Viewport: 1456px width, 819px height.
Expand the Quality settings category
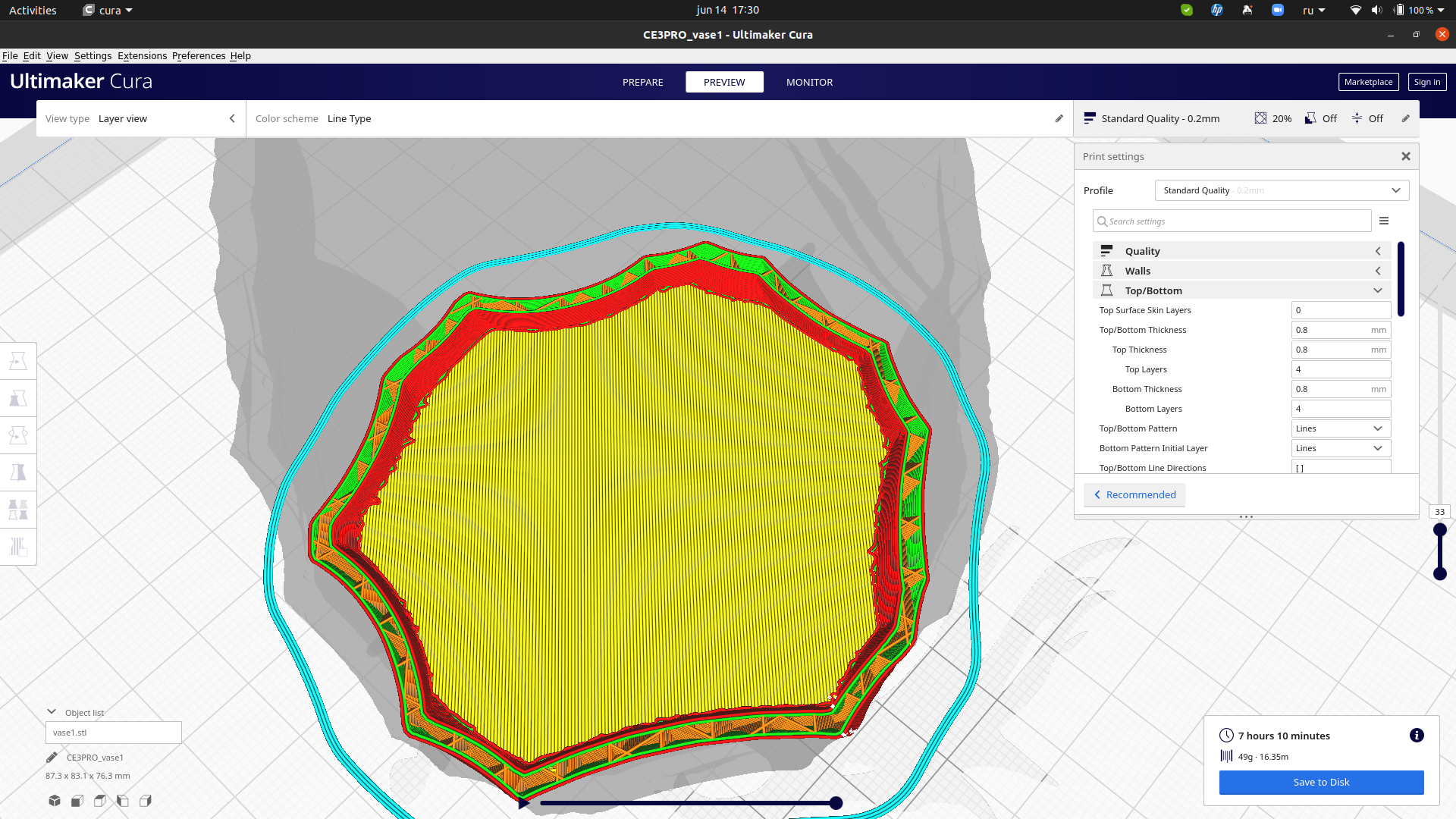1241,251
